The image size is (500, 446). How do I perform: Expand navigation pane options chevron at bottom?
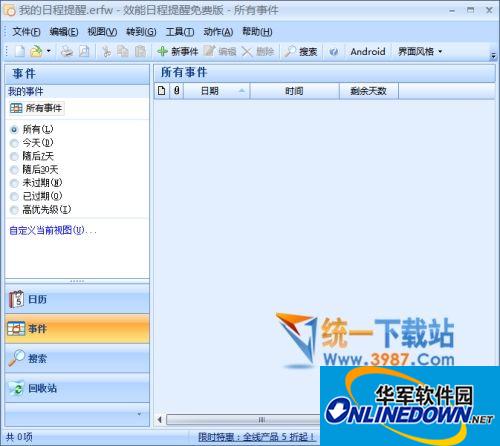[139, 414]
